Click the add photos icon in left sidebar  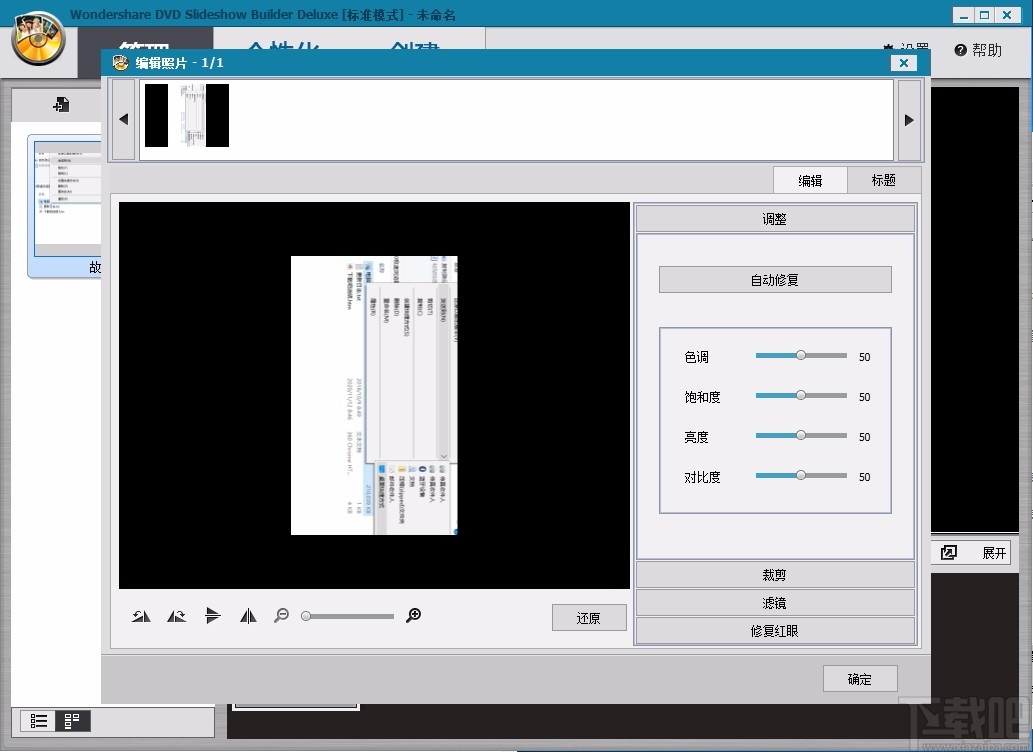(x=60, y=104)
